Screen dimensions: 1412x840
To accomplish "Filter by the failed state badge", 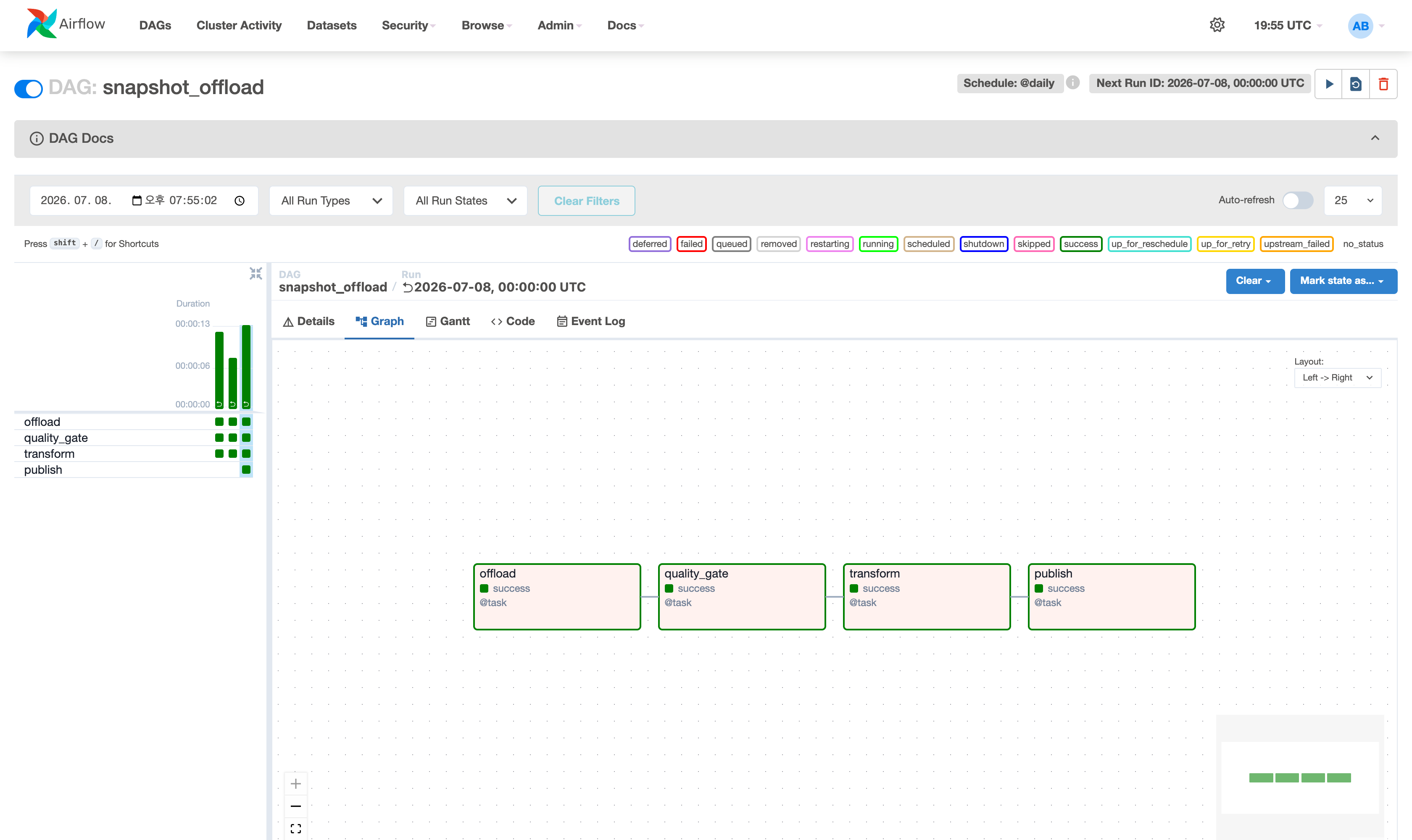I will click(692, 244).
